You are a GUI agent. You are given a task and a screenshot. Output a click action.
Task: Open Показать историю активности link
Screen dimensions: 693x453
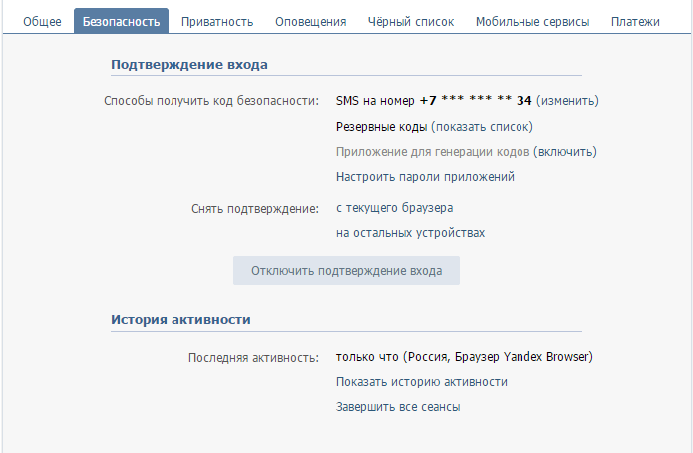[x=422, y=382]
